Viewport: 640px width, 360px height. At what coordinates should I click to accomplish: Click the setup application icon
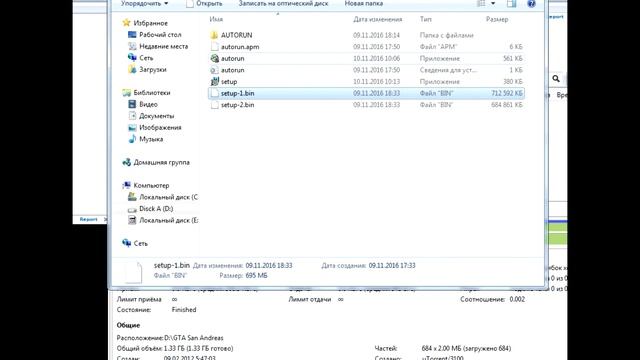(x=214, y=82)
